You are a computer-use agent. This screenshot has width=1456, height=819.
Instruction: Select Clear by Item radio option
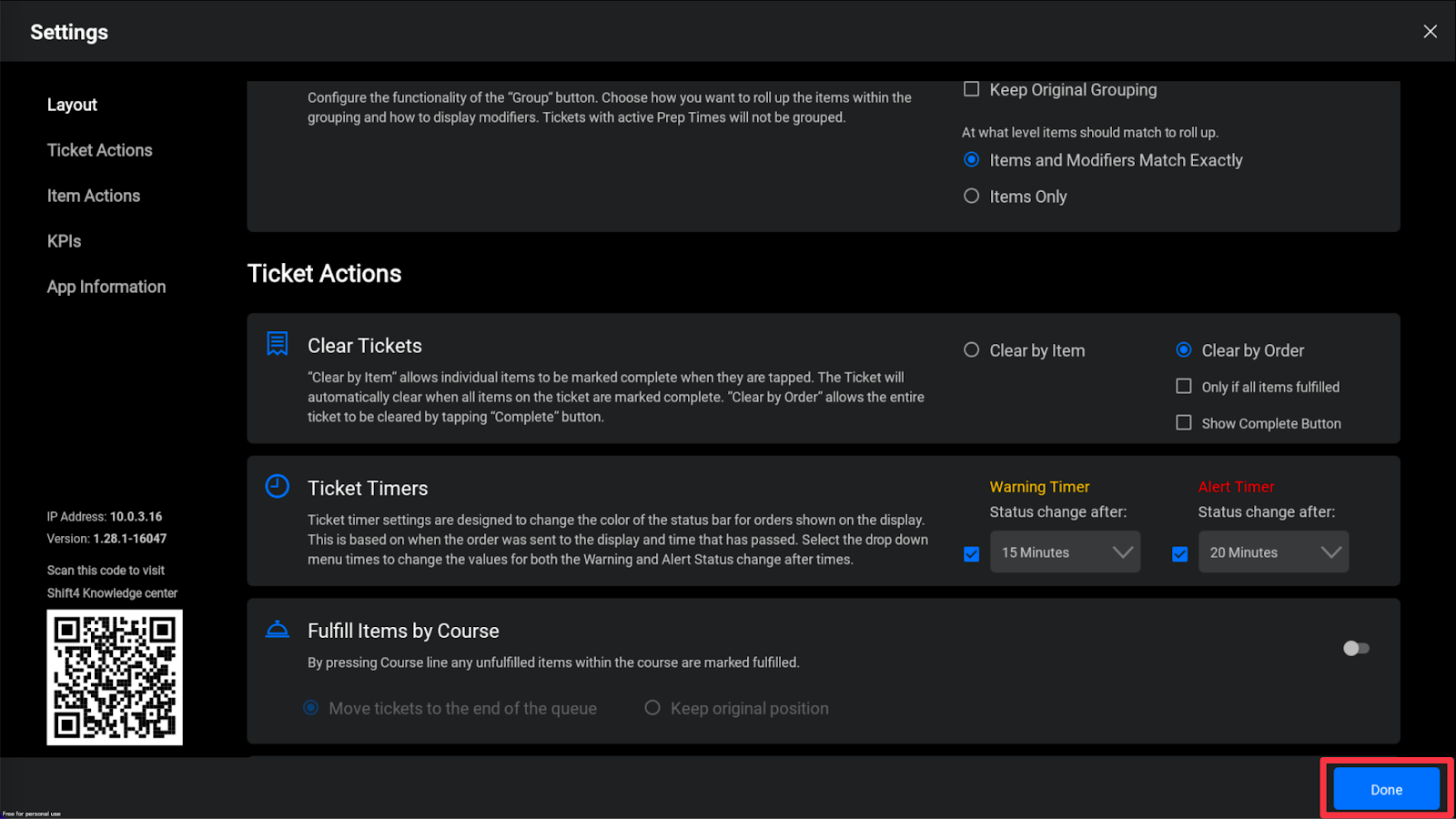pyautogui.click(x=972, y=350)
